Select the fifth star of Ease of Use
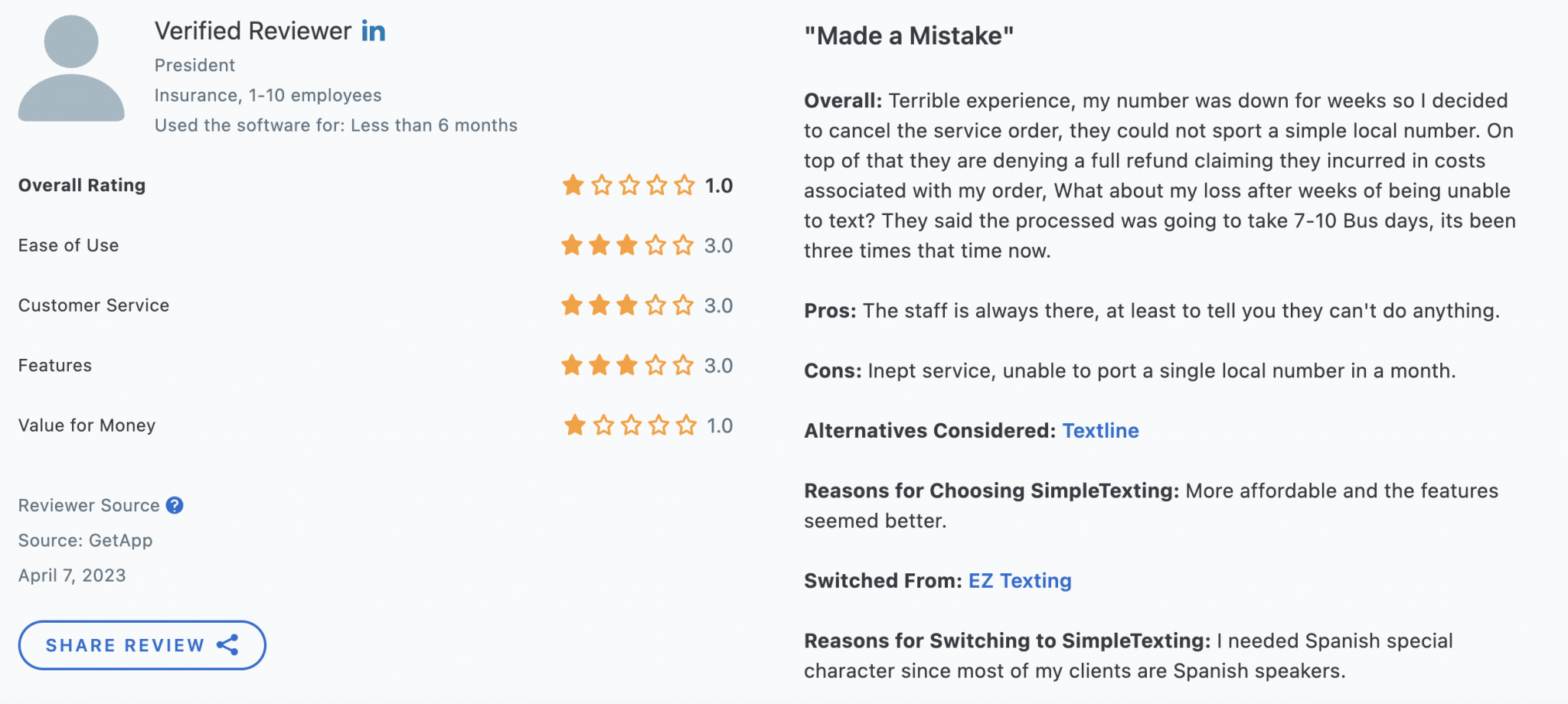This screenshot has width=1568, height=704. point(684,245)
